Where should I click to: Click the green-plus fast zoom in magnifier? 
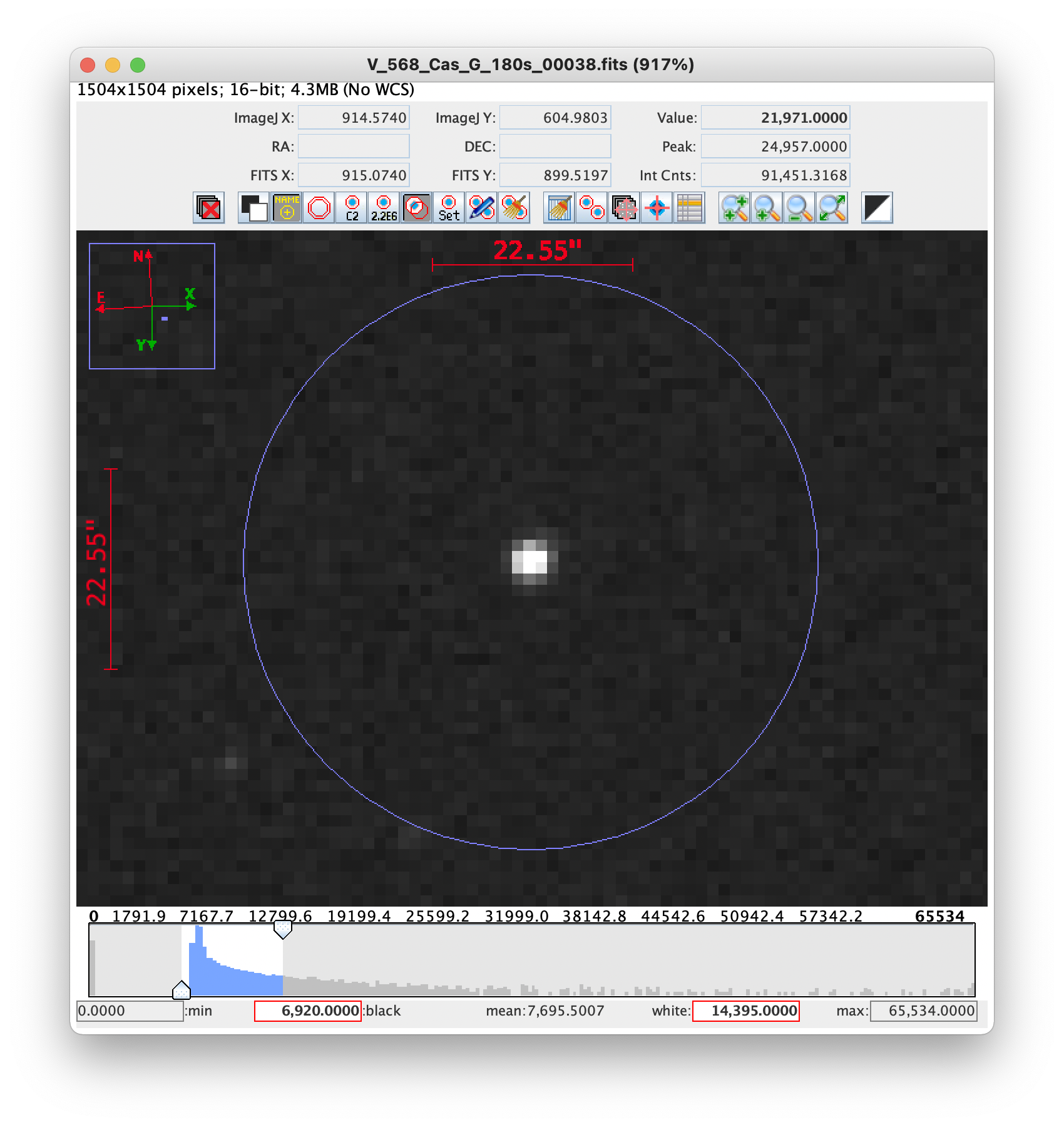(x=734, y=208)
